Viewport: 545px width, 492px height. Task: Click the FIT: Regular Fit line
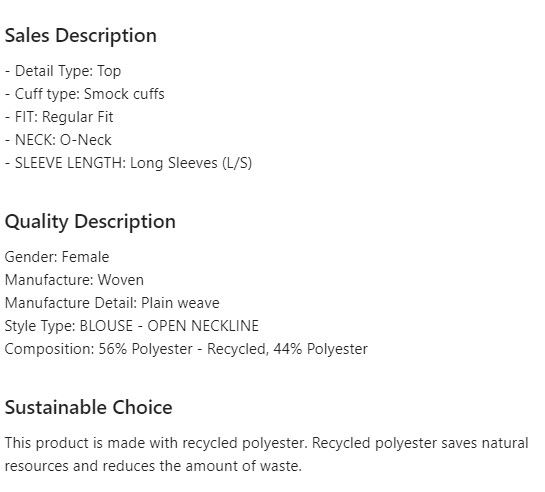(59, 117)
